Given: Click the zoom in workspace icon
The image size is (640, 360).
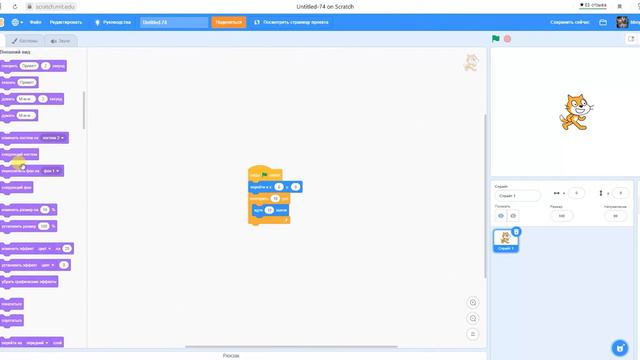Looking at the screenshot, I should coord(473,302).
